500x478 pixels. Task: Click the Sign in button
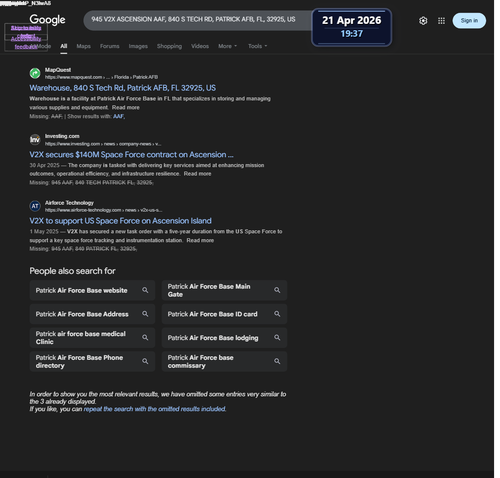(x=469, y=21)
